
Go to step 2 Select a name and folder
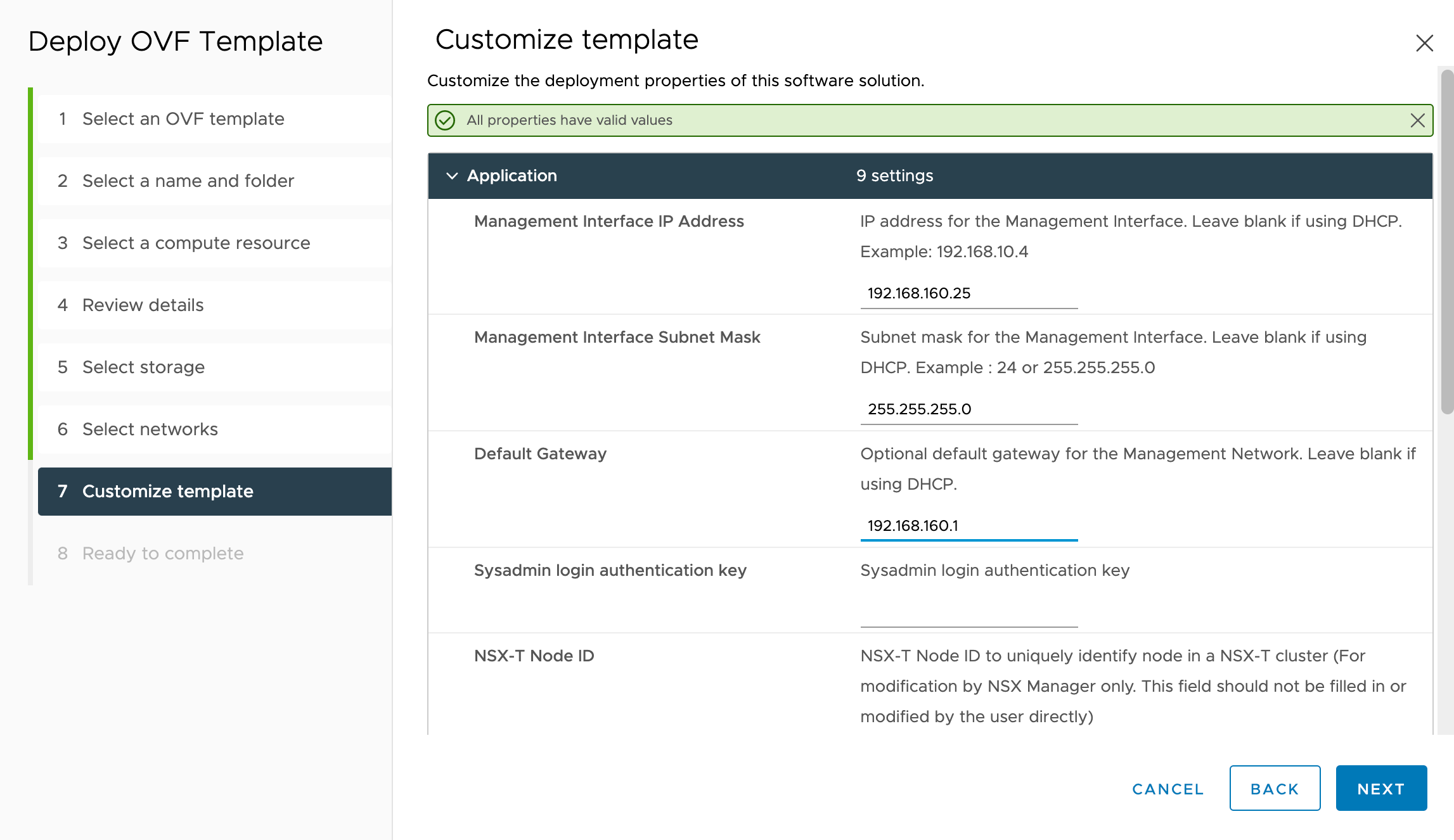pos(188,181)
